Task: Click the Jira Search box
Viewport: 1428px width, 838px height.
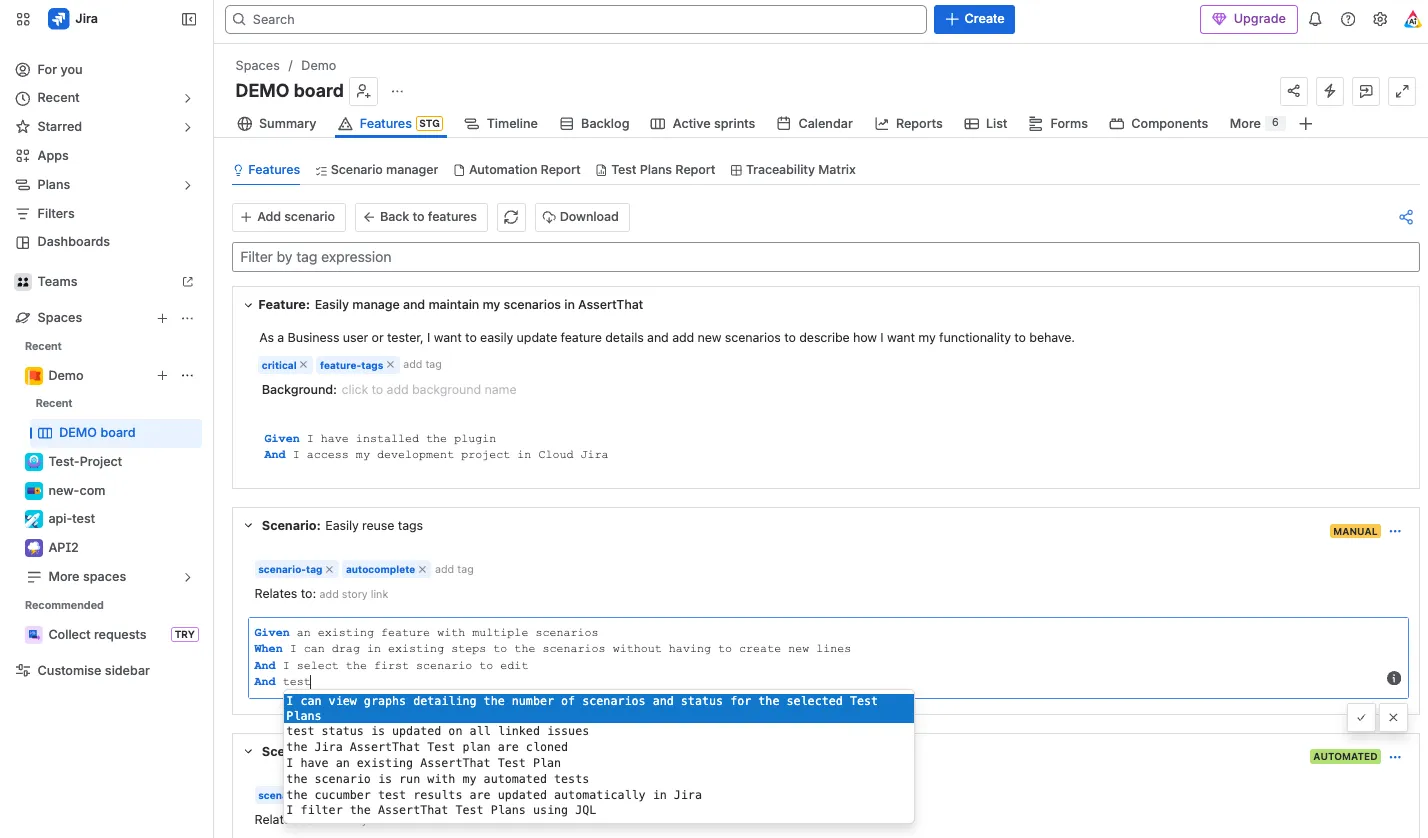Action: 576,19
